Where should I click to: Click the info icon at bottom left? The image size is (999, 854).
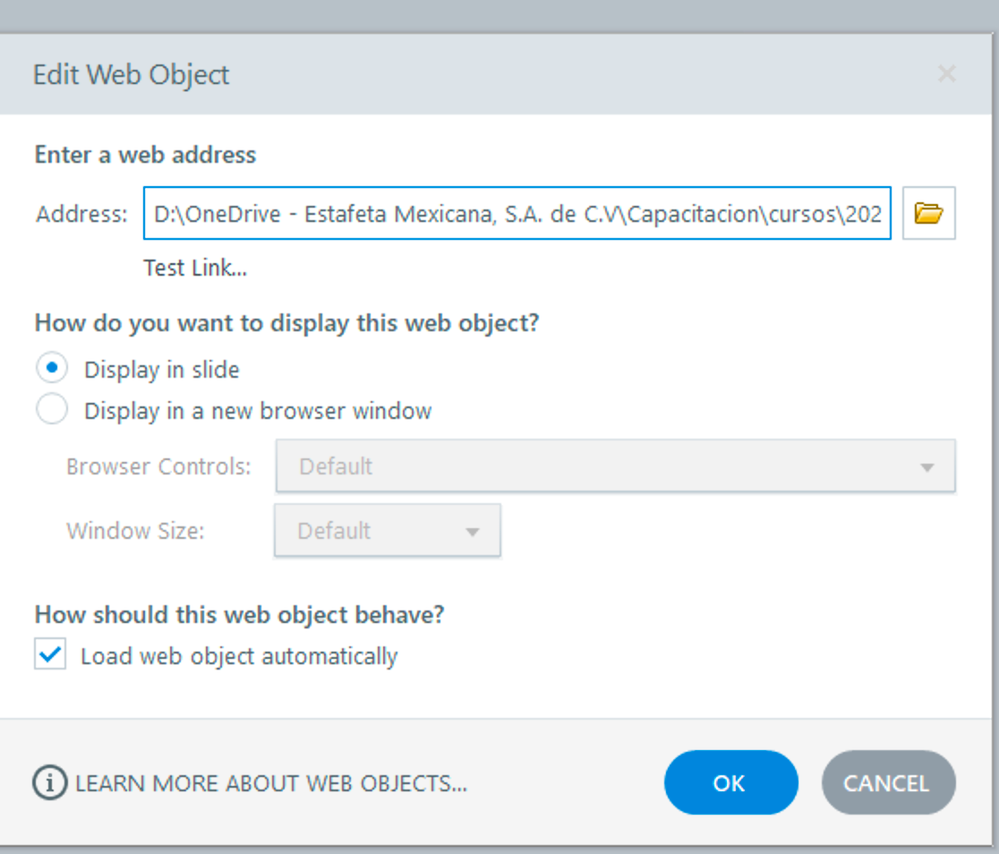tap(50, 782)
